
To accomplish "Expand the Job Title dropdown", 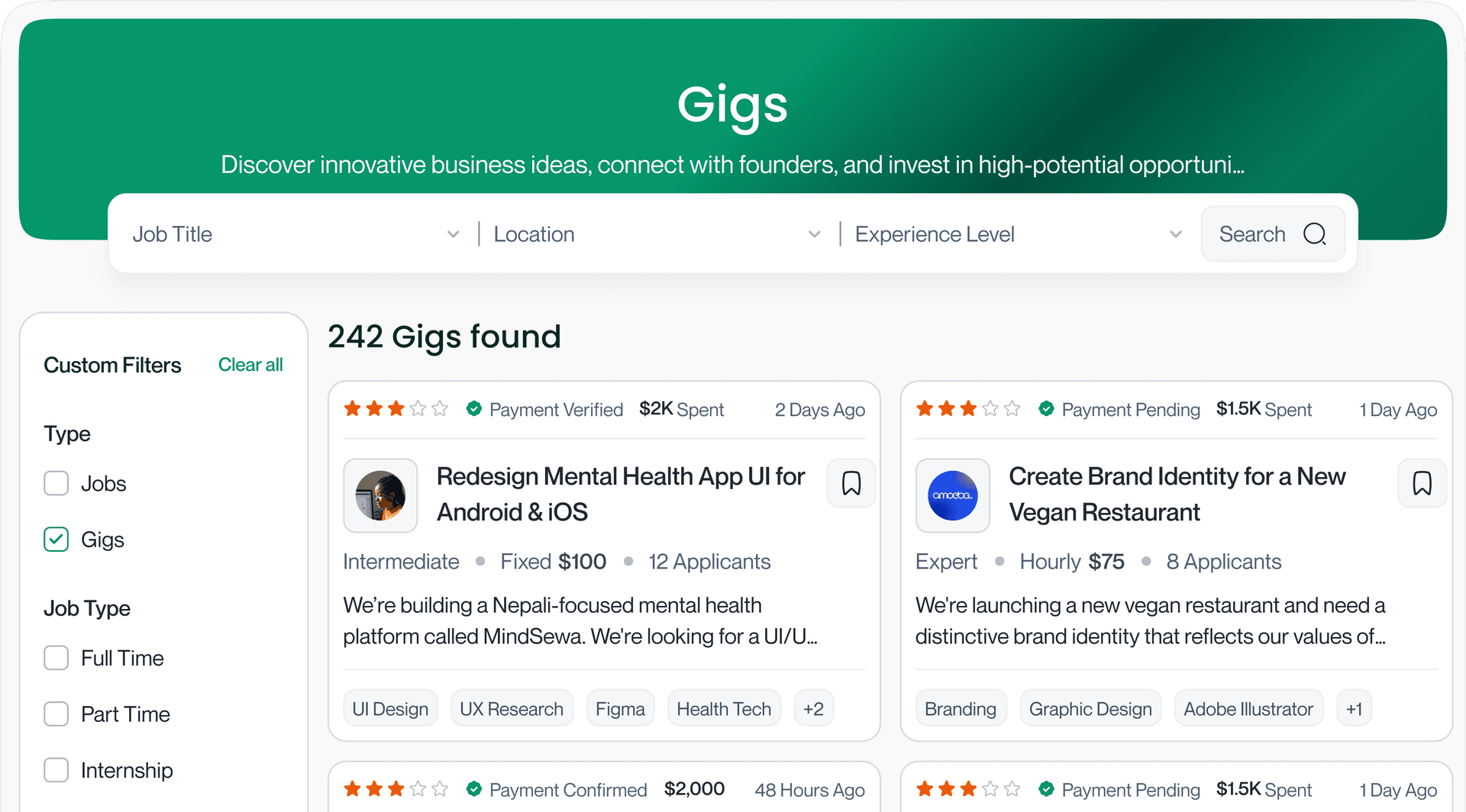I will (296, 234).
